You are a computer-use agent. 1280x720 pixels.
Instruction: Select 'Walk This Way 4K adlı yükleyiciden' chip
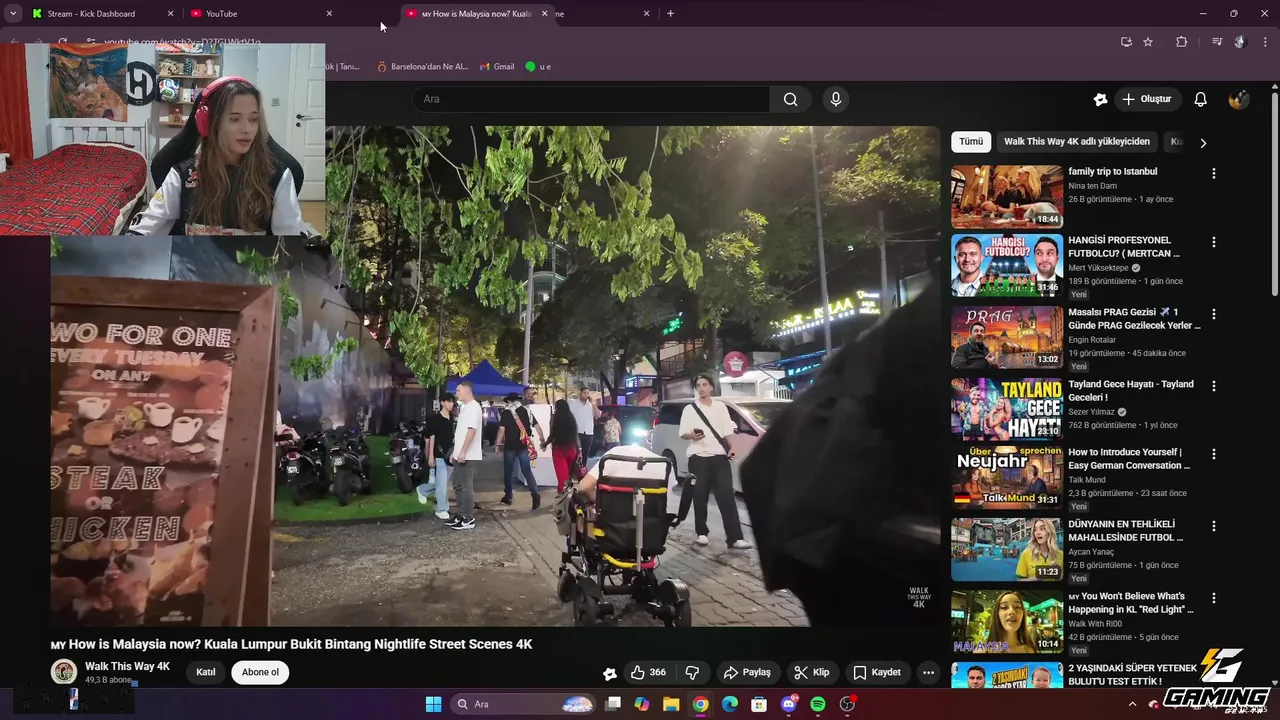1077,142
